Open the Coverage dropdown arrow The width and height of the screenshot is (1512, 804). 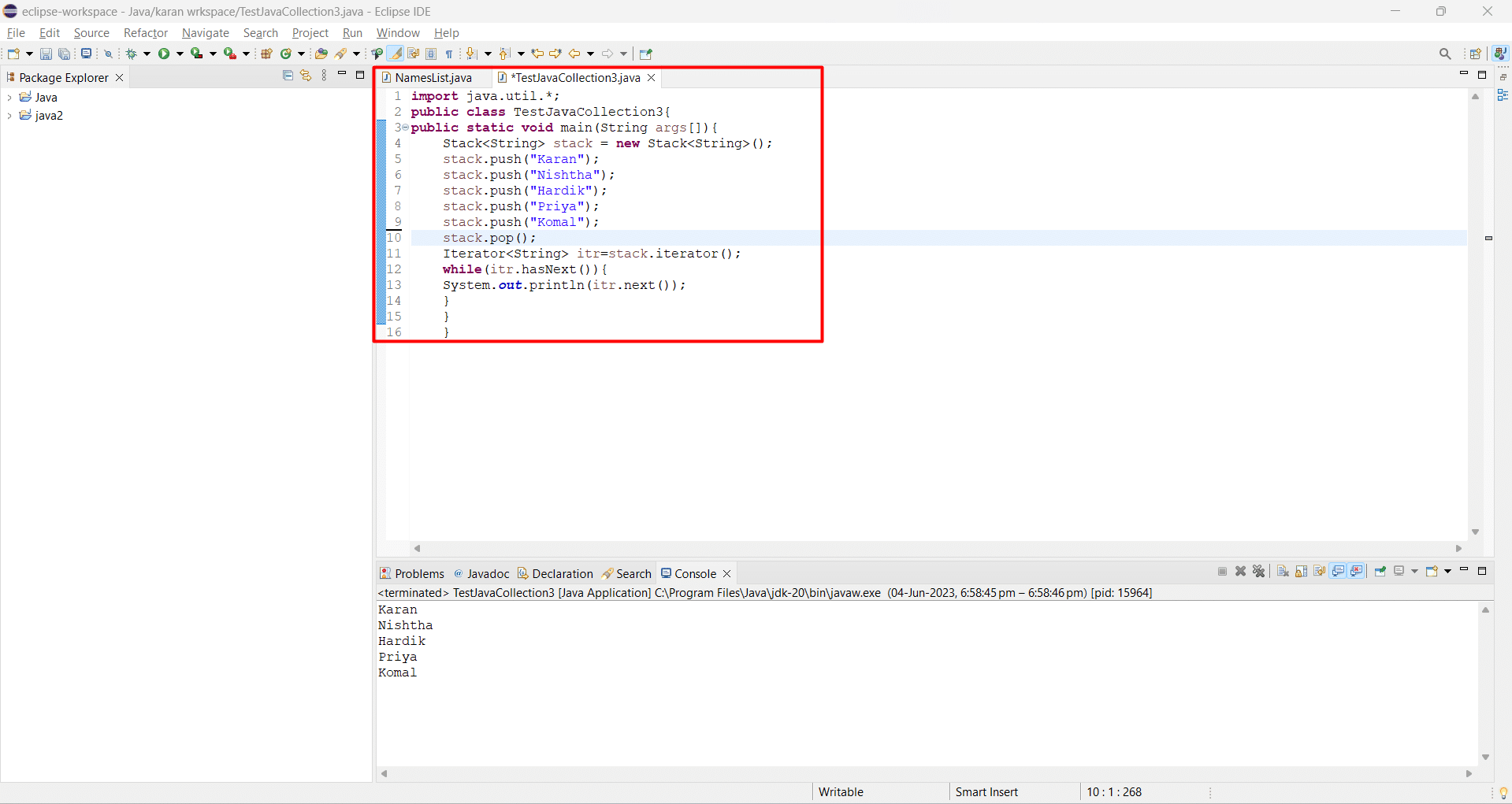[213, 54]
